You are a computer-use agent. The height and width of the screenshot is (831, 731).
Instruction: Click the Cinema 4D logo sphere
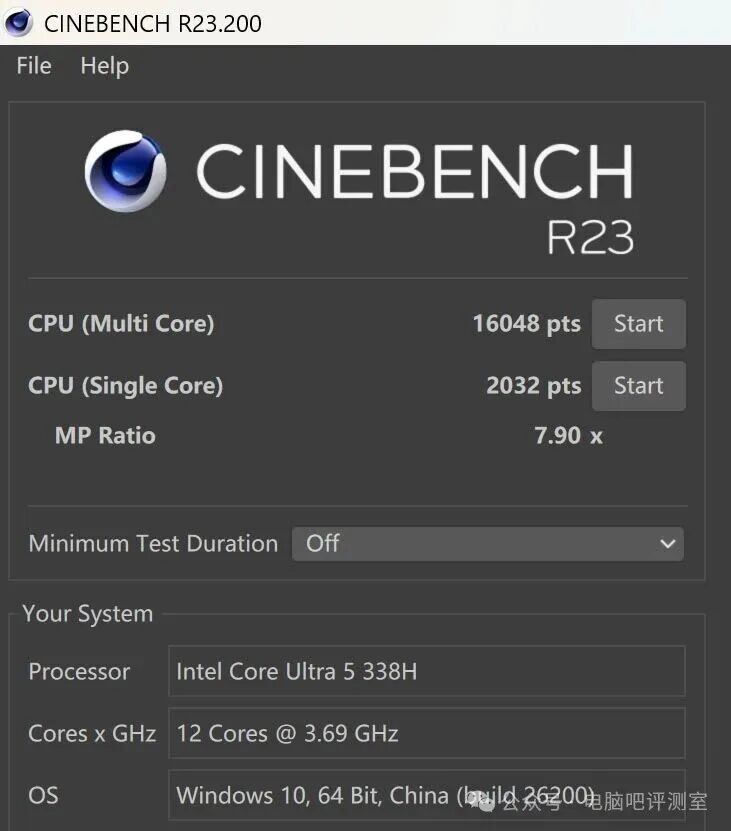125,170
